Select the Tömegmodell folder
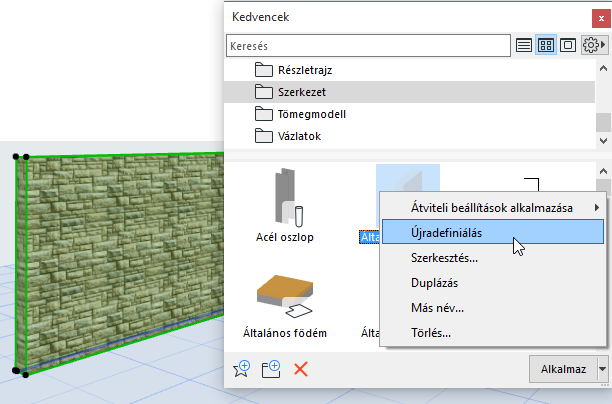 pos(409,114)
